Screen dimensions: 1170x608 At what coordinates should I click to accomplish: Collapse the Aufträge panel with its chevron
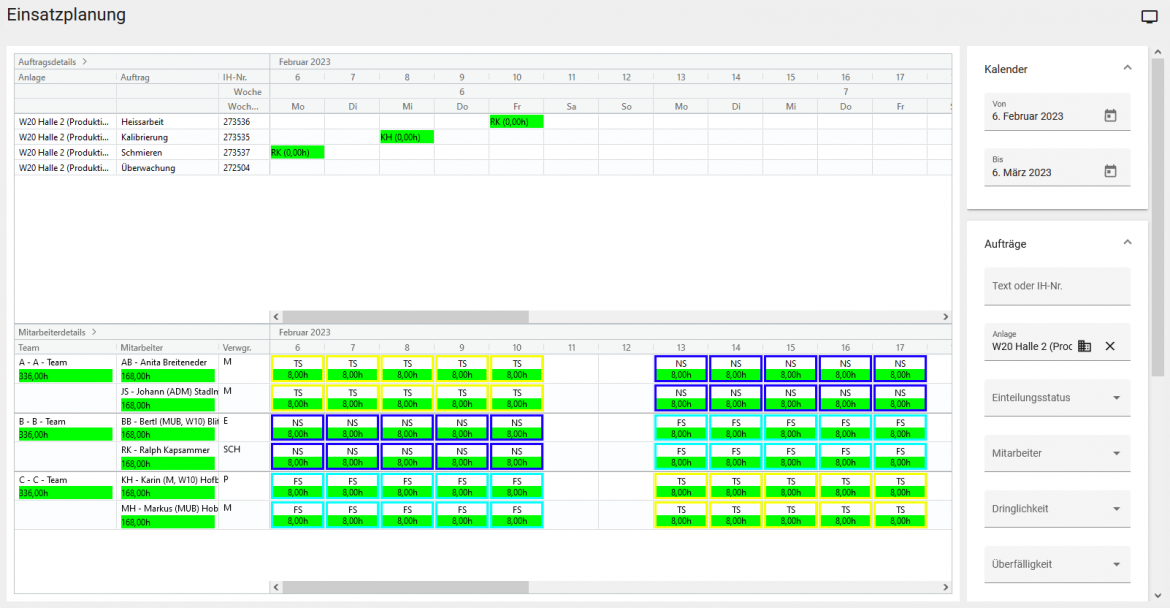pos(1127,243)
